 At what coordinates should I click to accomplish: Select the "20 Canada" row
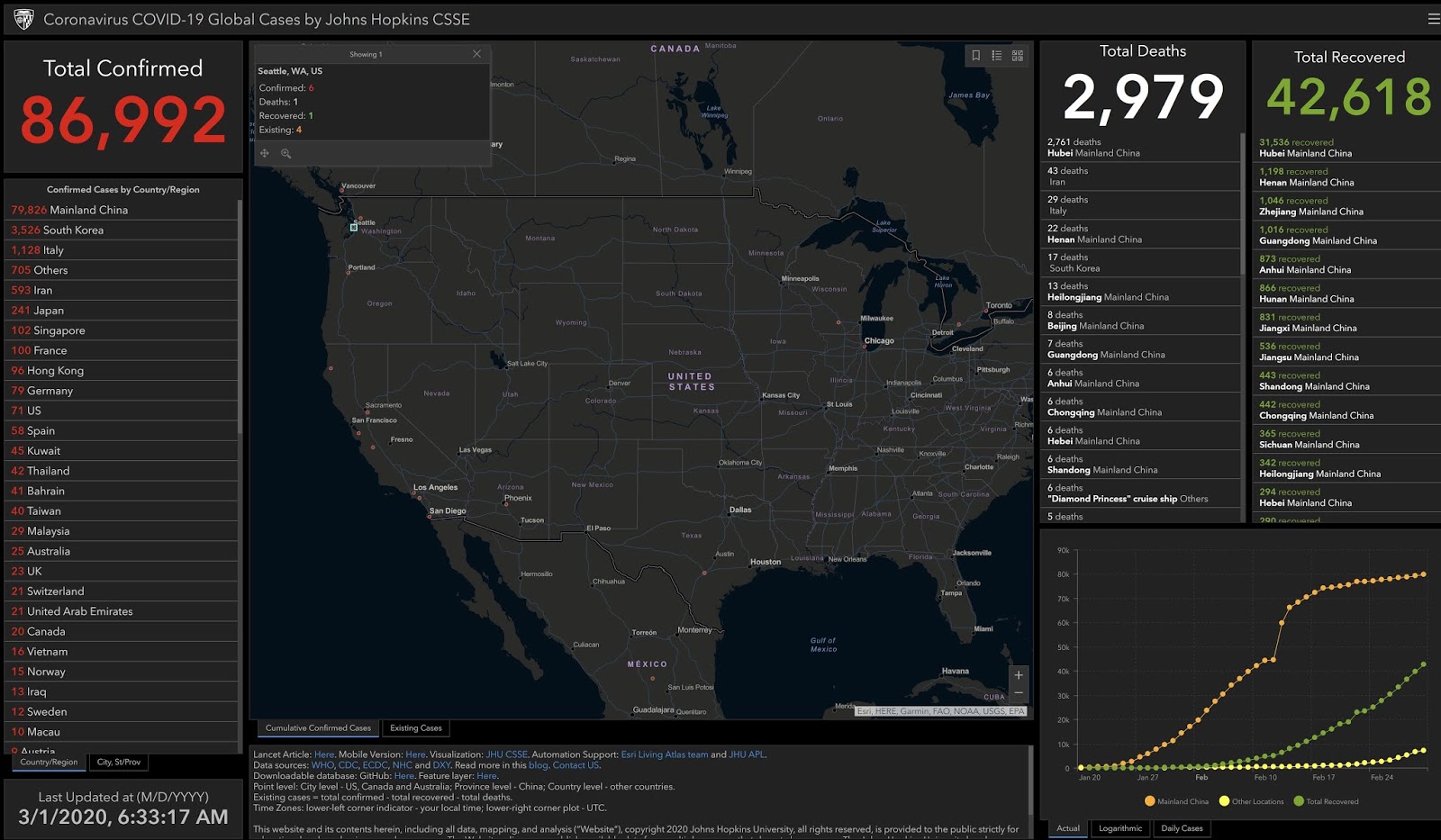(121, 631)
